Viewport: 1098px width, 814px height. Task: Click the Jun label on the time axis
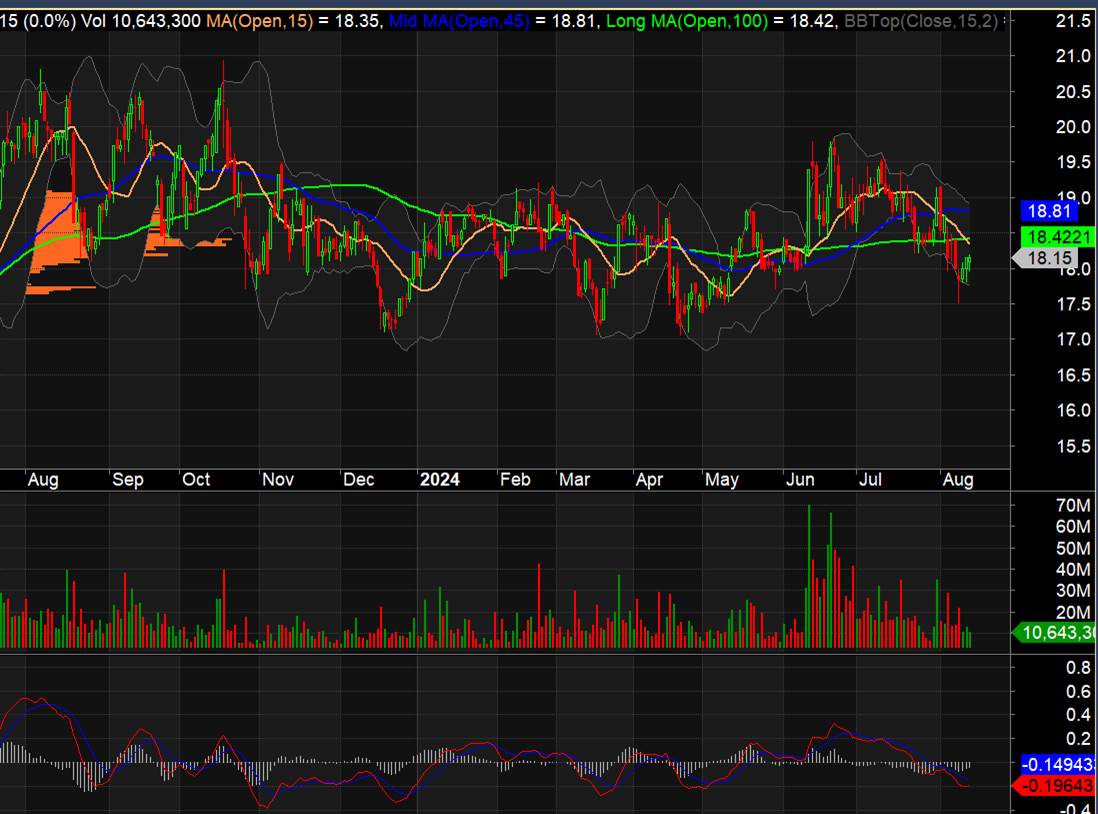(800, 480)
